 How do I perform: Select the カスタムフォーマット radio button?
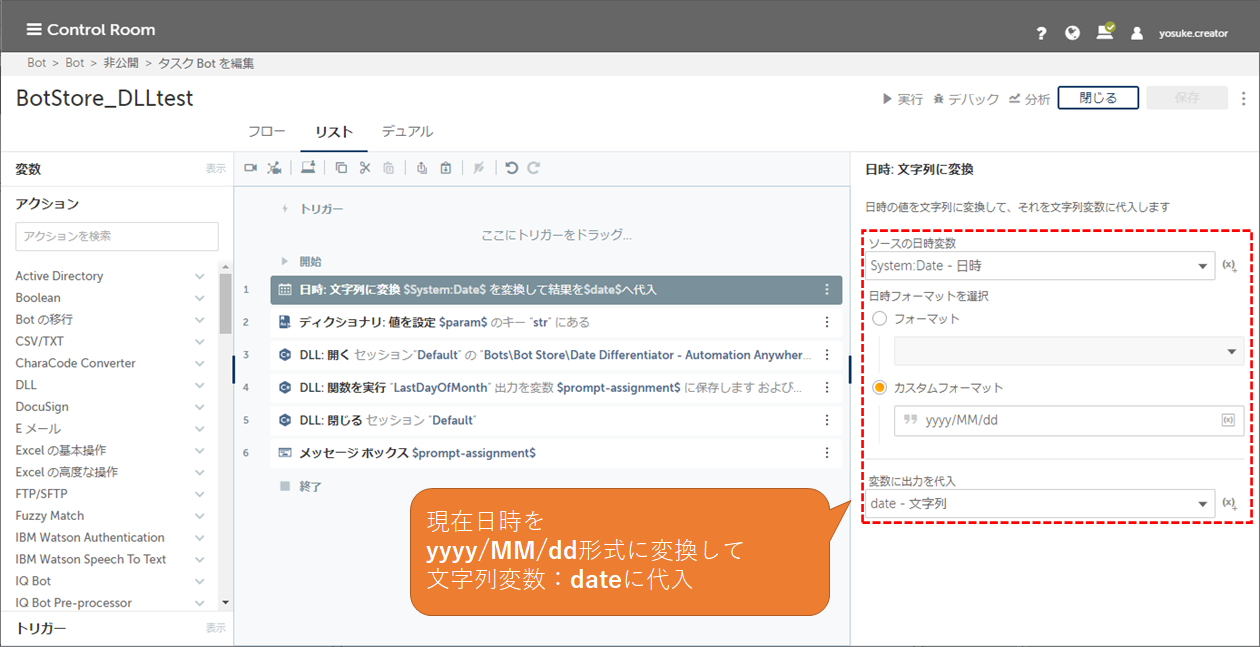point(880,388)
